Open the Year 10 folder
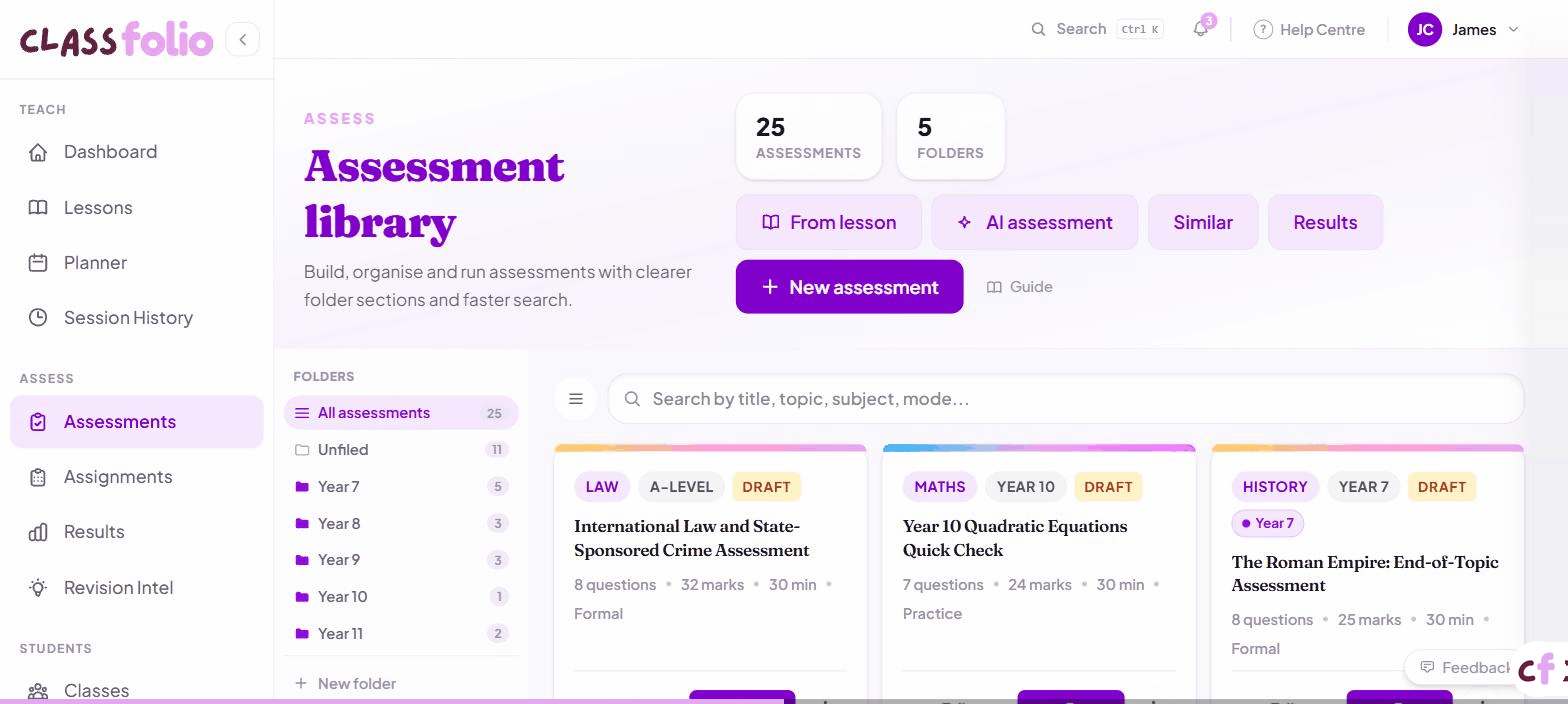 click(401, 597)
